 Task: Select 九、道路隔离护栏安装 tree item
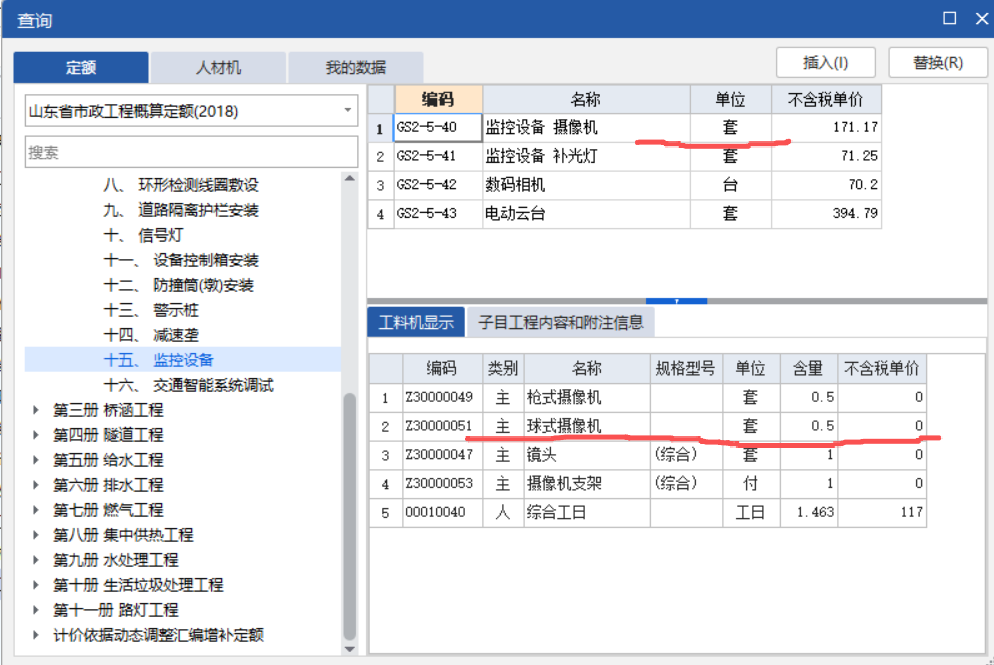[181, 210]
